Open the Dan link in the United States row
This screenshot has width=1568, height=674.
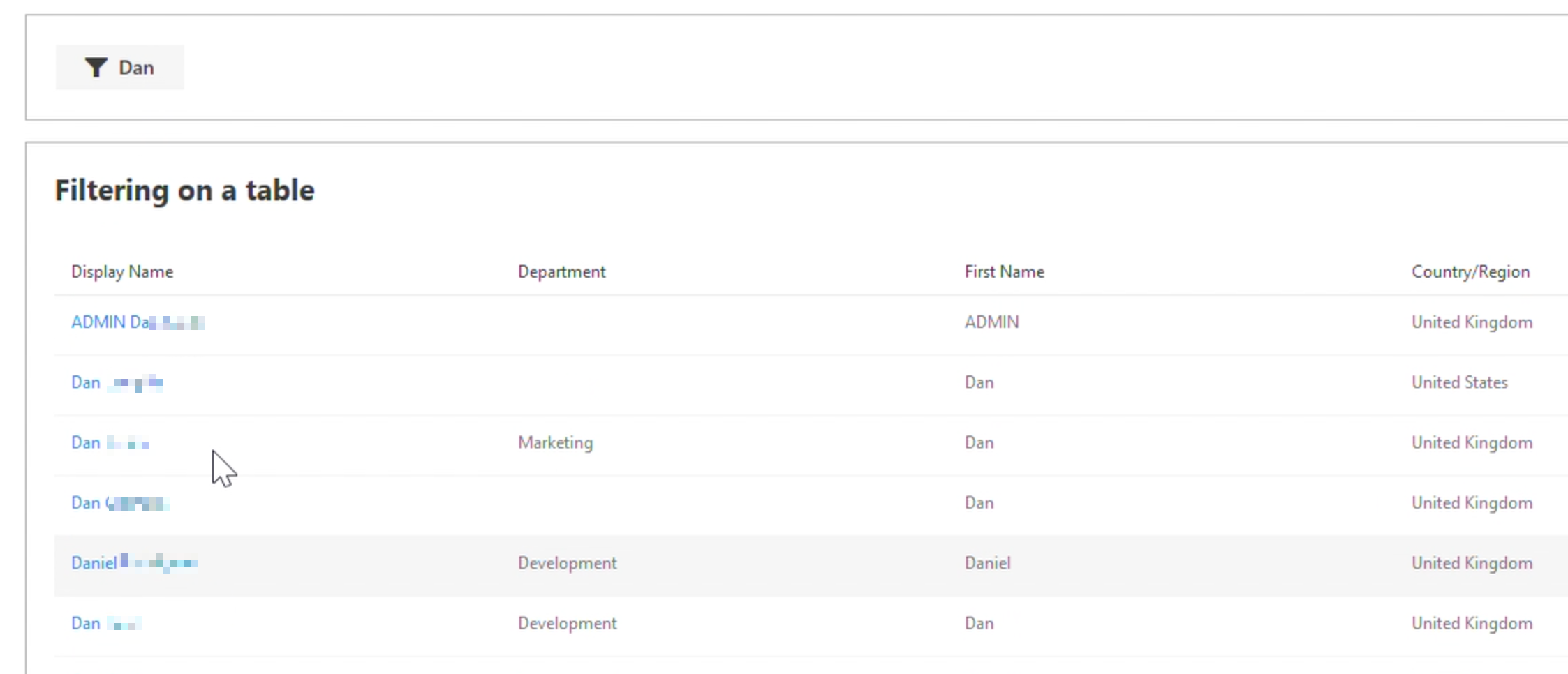[x=117, y=382]
